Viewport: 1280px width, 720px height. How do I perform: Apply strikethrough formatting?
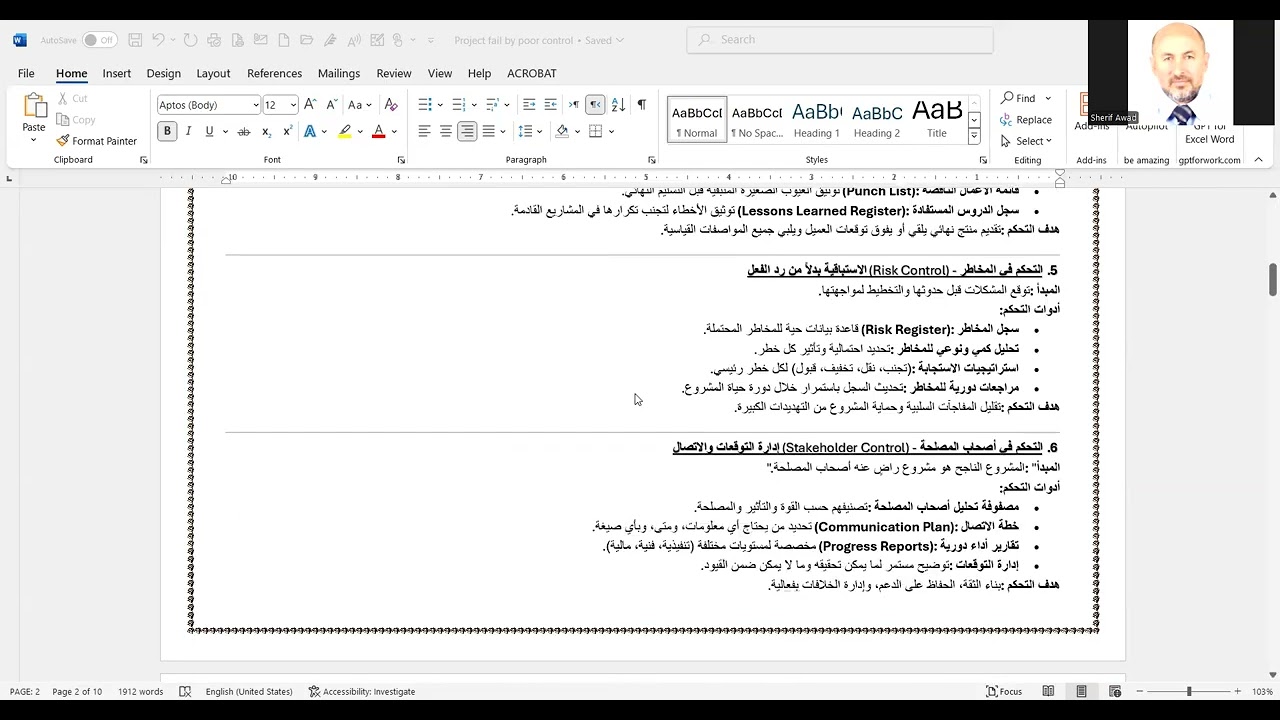pos(243,132)
